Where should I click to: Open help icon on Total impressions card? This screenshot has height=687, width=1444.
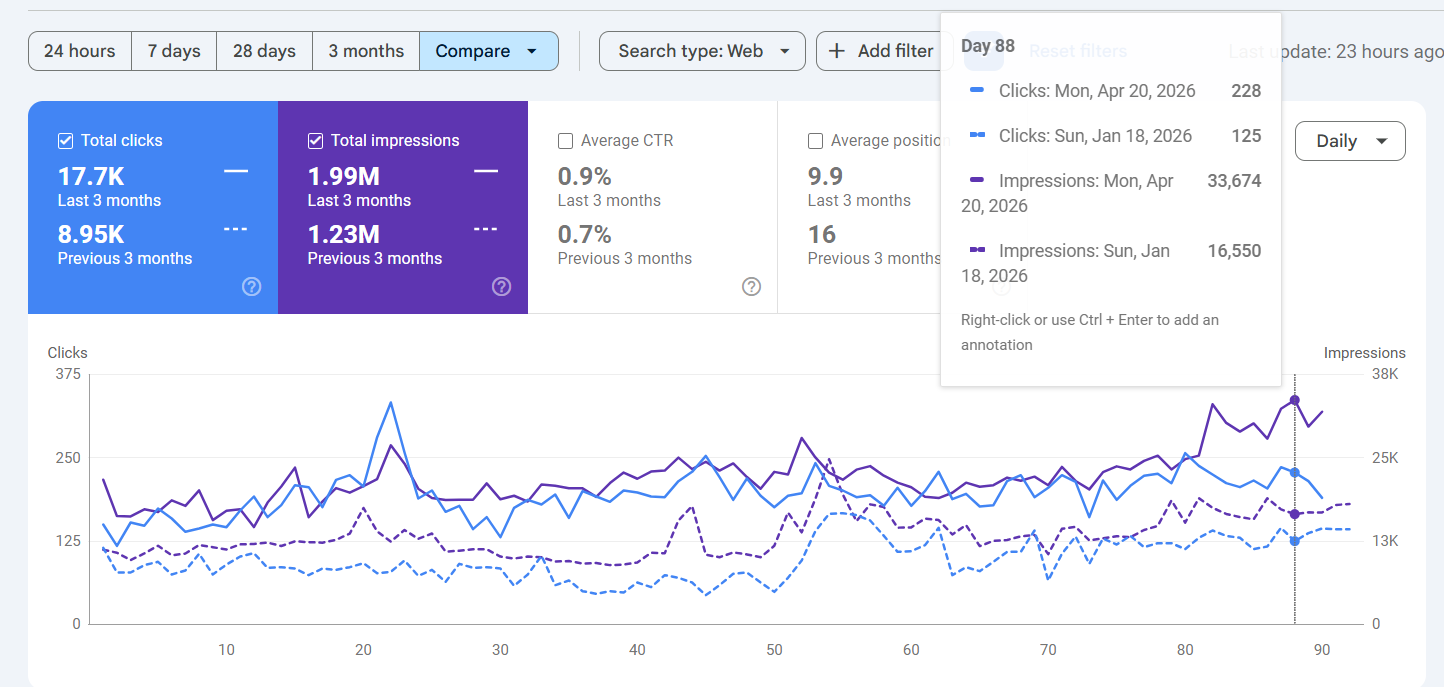click(x=502, y=287)
